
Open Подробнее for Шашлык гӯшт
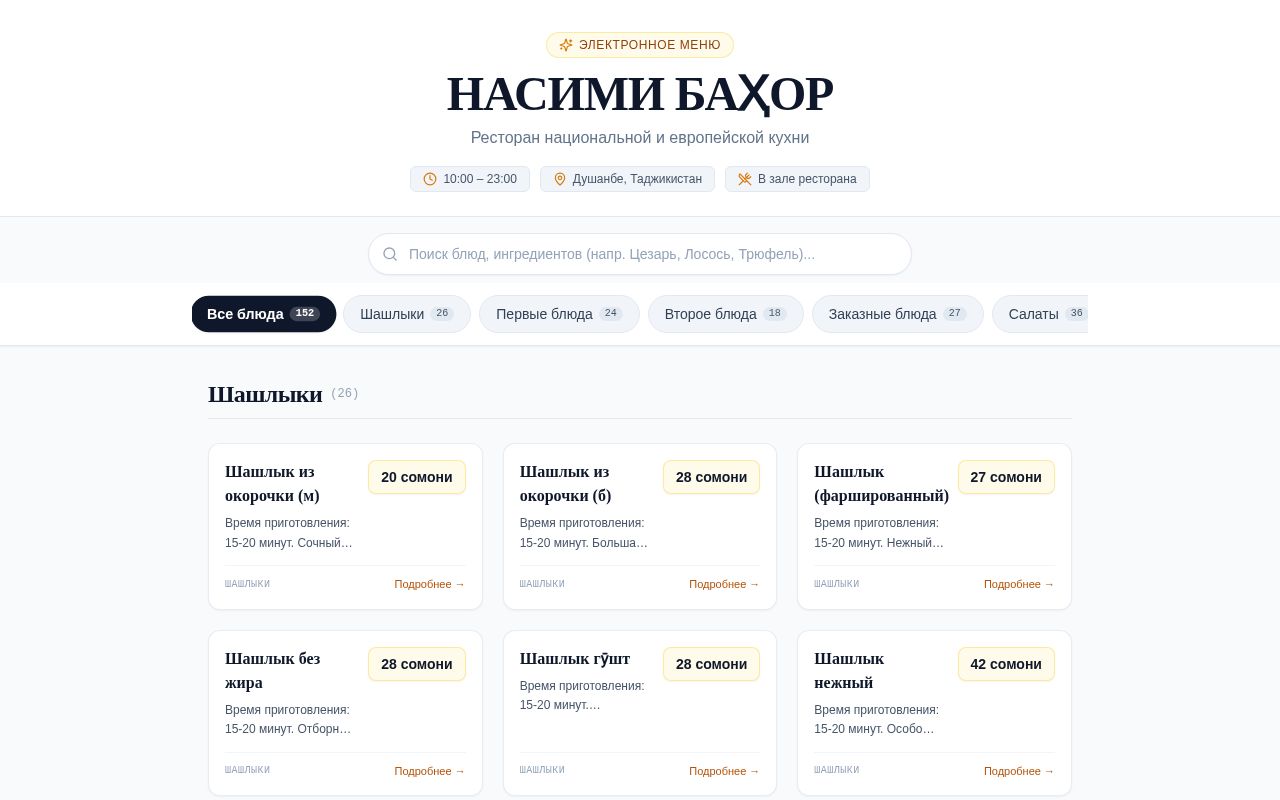pyautogui.click(x=724, y=771)
